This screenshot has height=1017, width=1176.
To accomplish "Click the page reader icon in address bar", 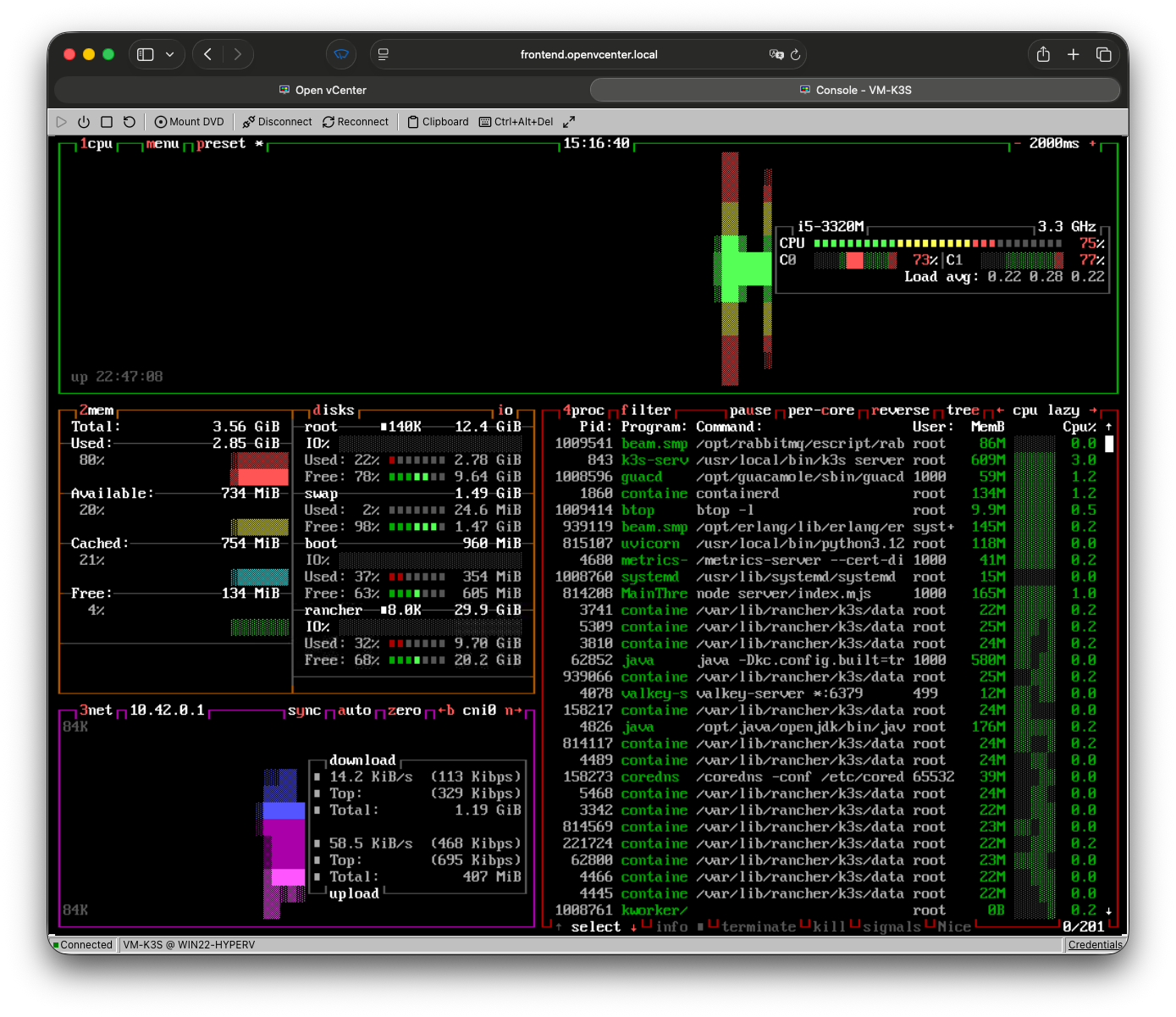I will [x=384, y=54].
